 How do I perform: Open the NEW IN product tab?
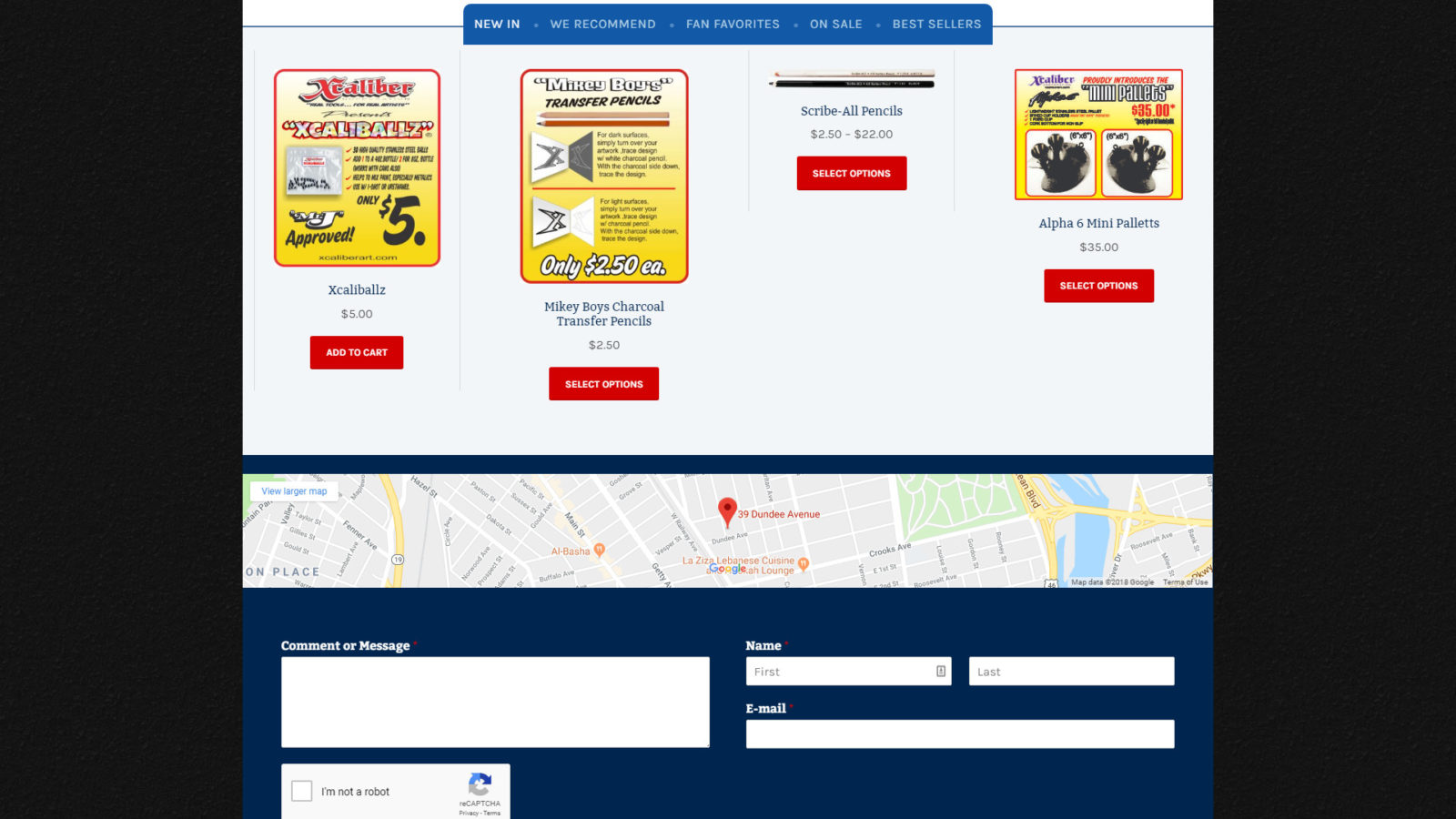pyautogui.click(x=497, y=25)
